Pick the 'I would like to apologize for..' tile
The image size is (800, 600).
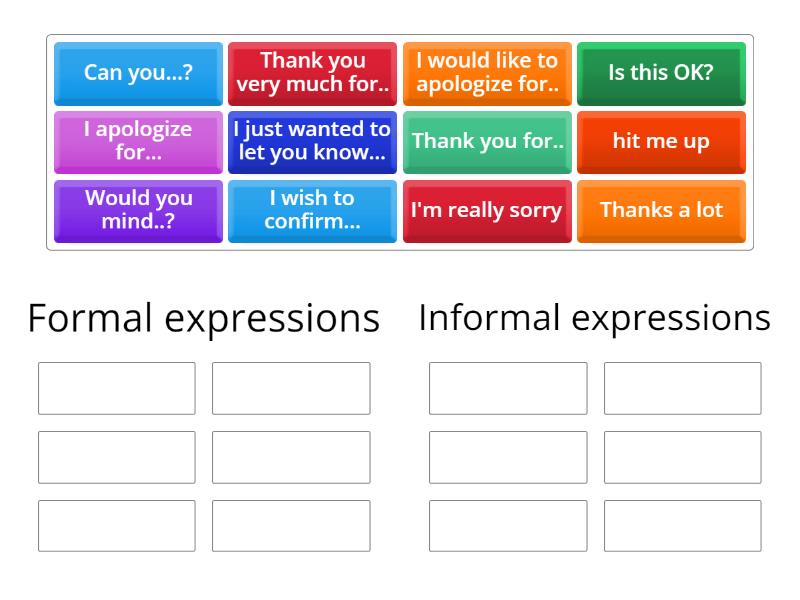click(x=487, y=73)
